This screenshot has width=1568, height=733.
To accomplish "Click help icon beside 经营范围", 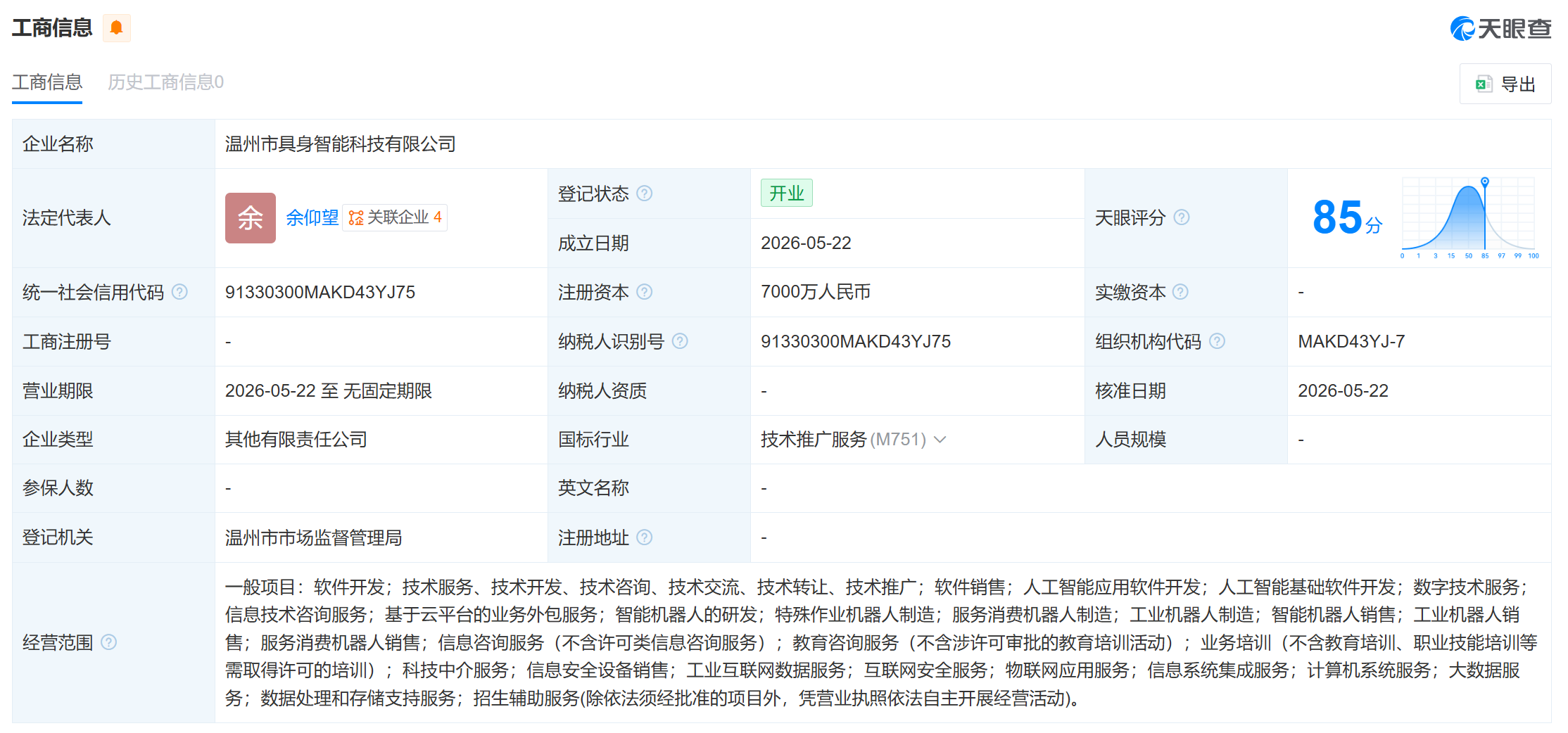I will 109,642.
